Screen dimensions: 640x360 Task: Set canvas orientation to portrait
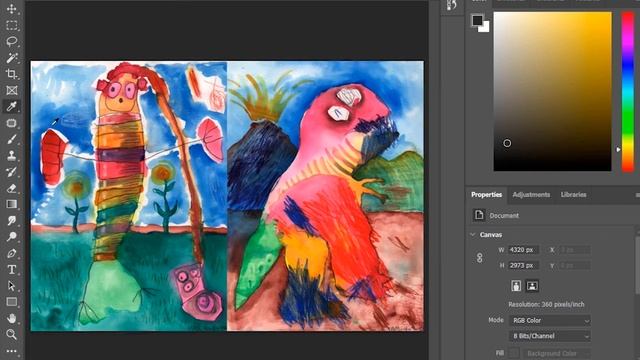(516, 286)
